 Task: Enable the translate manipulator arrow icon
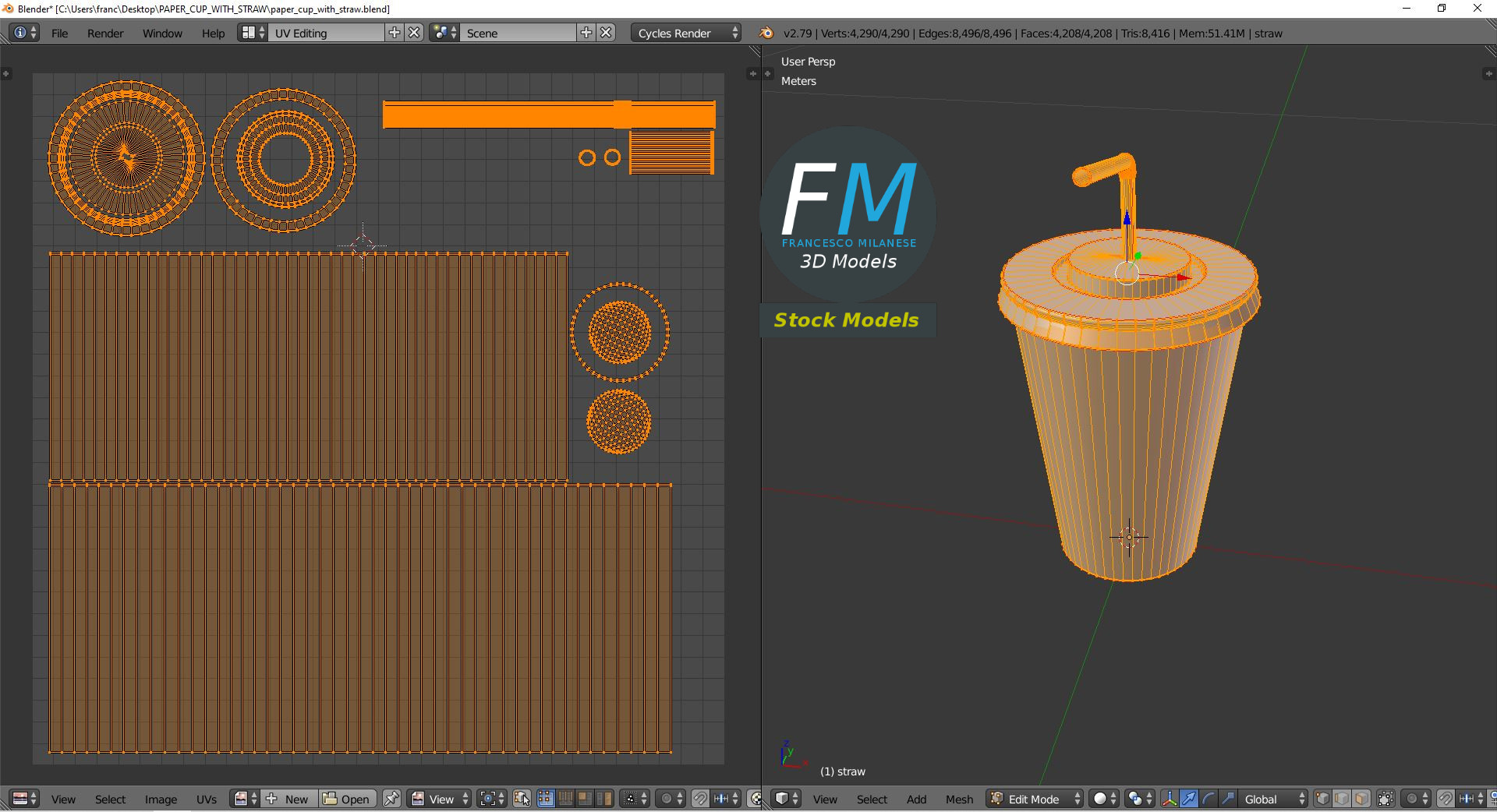point(1188,799)
